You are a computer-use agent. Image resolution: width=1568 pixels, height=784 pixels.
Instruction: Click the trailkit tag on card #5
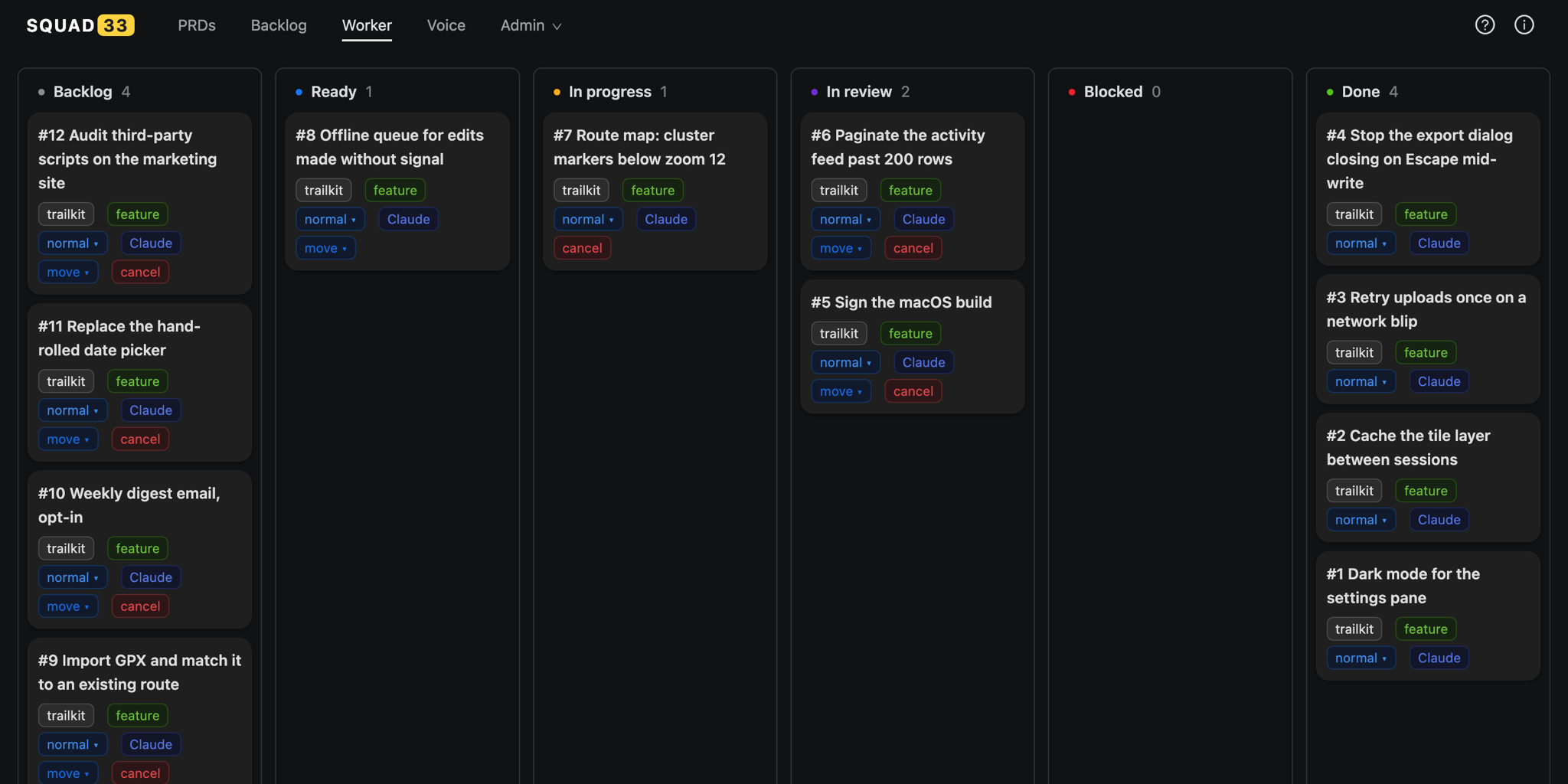(x=839, y=333)
